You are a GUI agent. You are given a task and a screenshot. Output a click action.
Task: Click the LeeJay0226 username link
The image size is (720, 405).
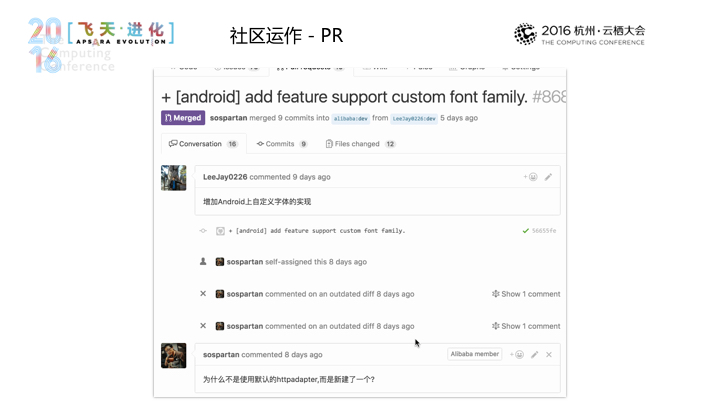tap(225, 177)
